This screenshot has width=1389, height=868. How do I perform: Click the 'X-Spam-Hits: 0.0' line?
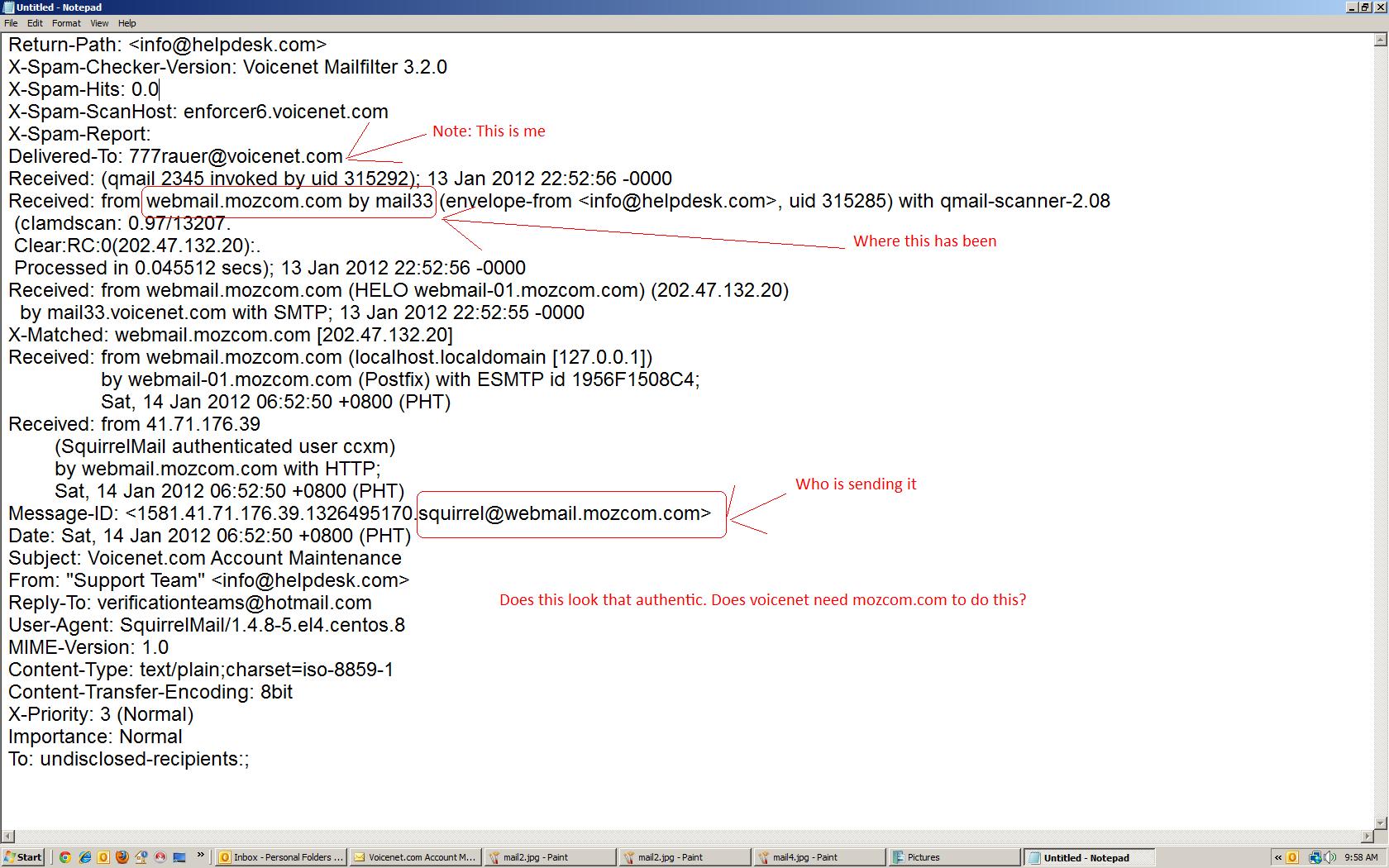pyautogui.click(x=83, y=89)
